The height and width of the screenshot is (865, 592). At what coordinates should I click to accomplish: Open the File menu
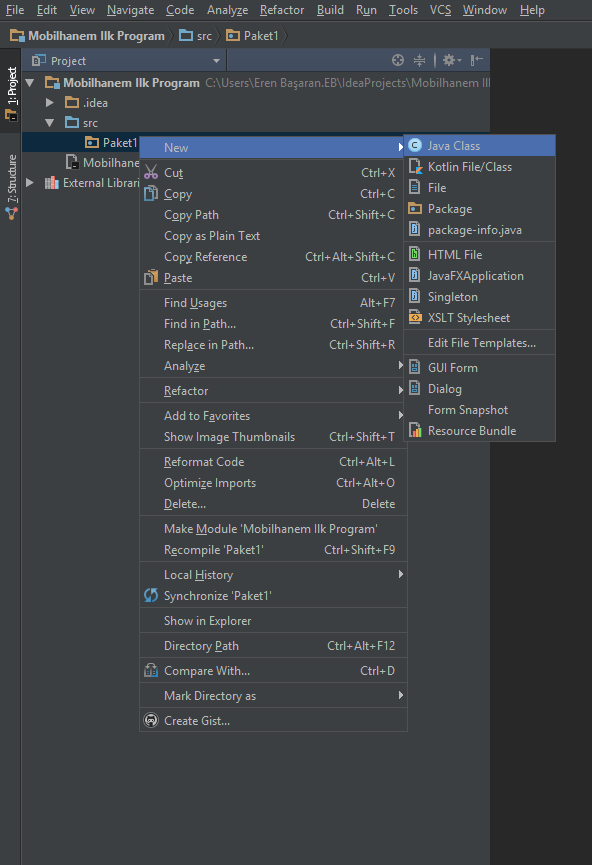pyautogui.click(x=15, y=10)
